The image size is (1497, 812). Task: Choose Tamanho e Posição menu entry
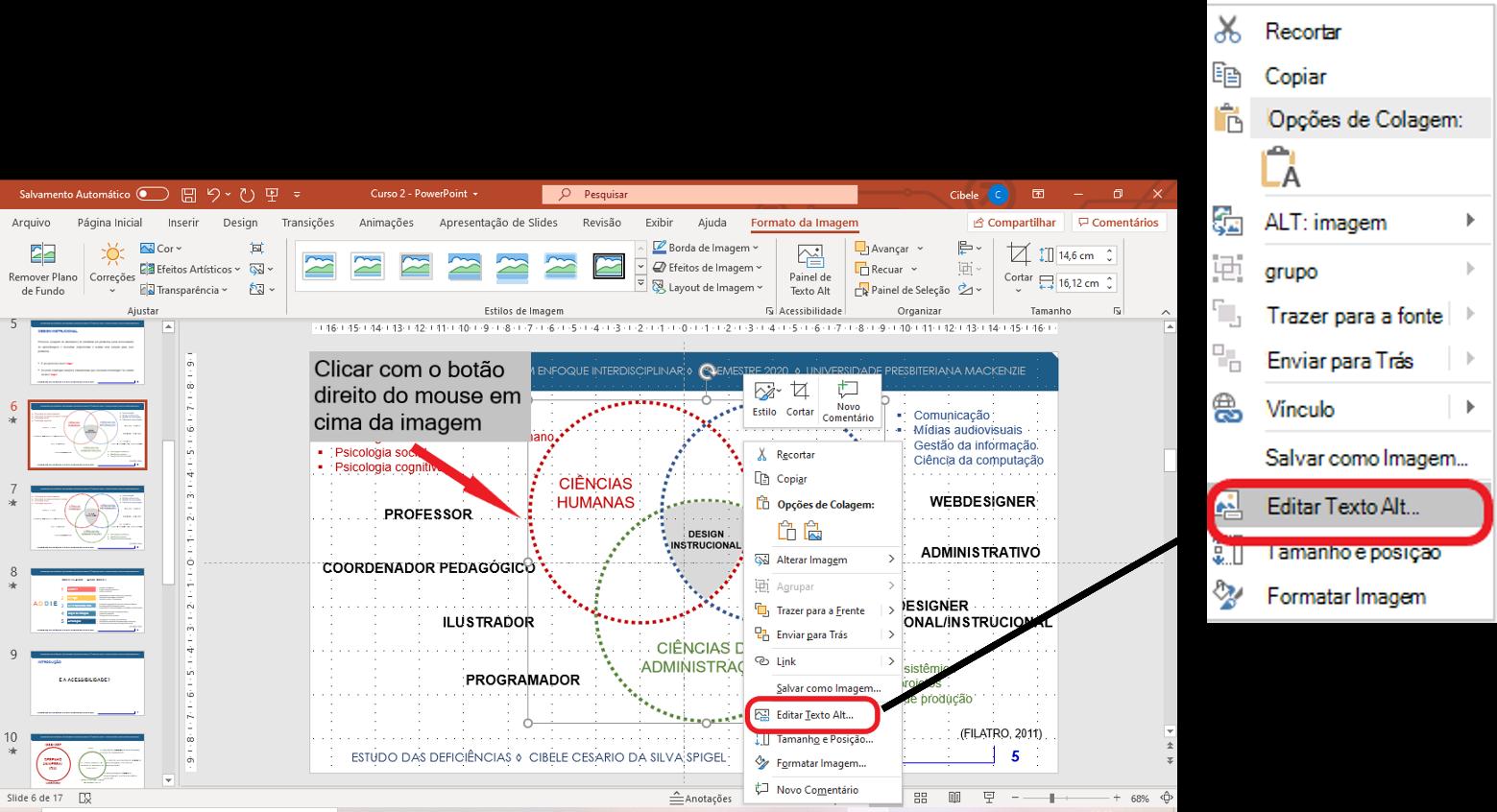click(x=824, y=740)
